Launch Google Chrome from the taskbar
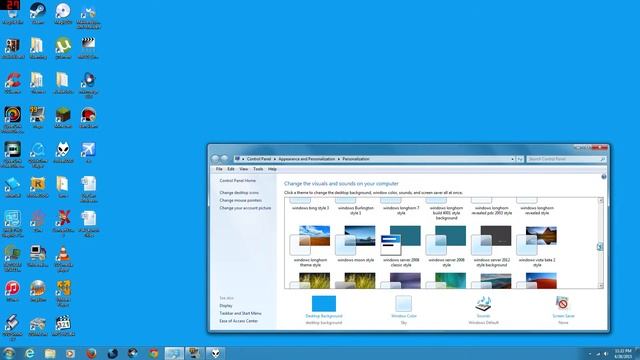 tap(153, 353)
